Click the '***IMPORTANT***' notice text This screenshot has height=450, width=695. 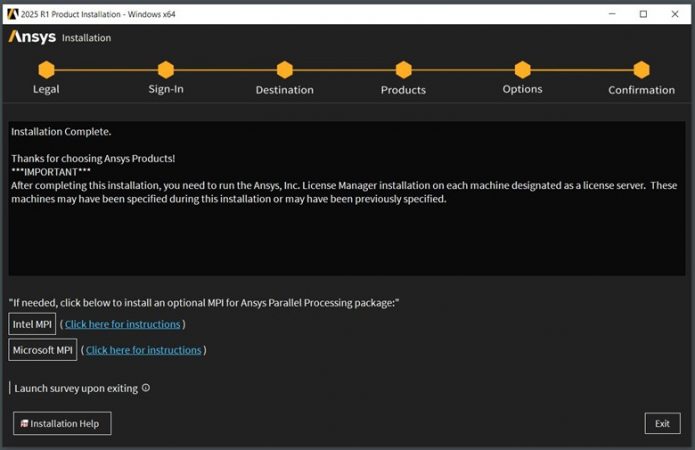(51, 172)
